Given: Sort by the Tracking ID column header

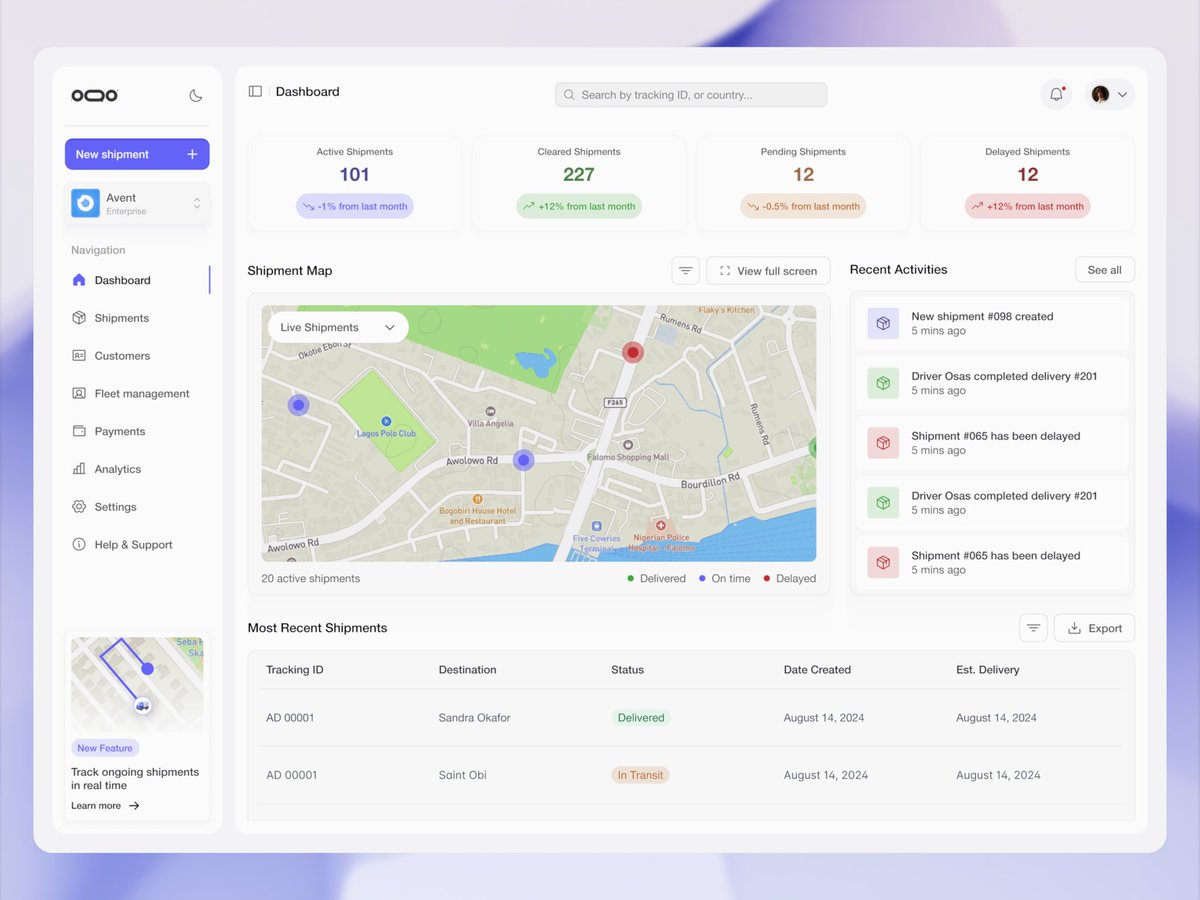Looking at the screenshot, I should (x=295, y=670).
